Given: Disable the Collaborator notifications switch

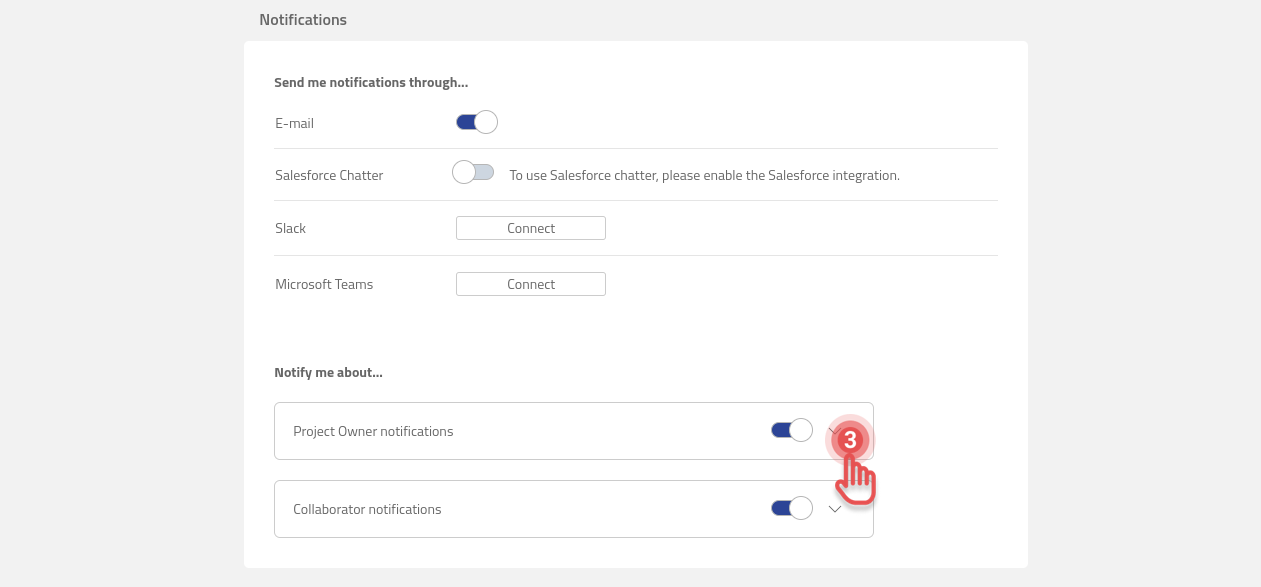Looking at the screenshot, I should tap(791, 508).
